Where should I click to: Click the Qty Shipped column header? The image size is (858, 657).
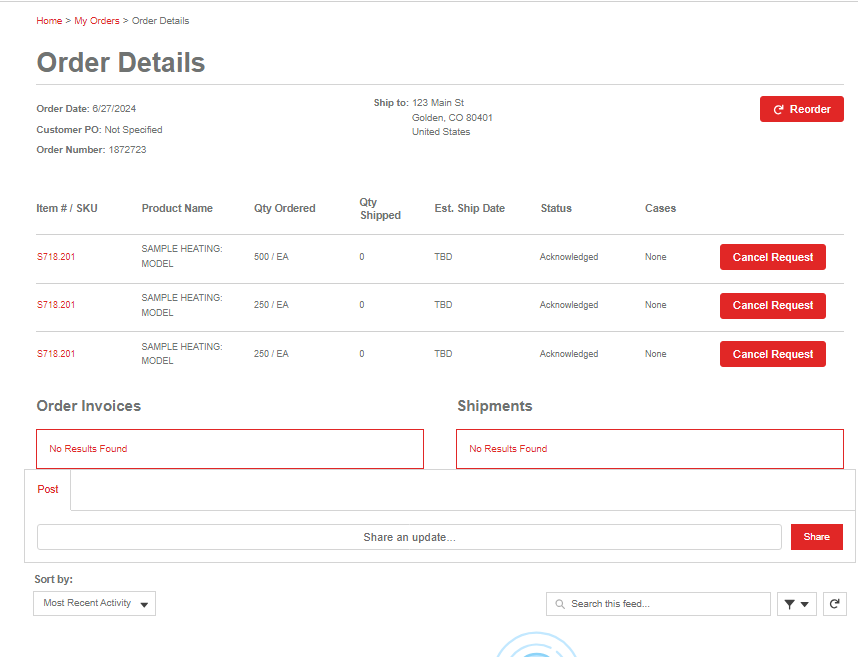pos(380,208)
